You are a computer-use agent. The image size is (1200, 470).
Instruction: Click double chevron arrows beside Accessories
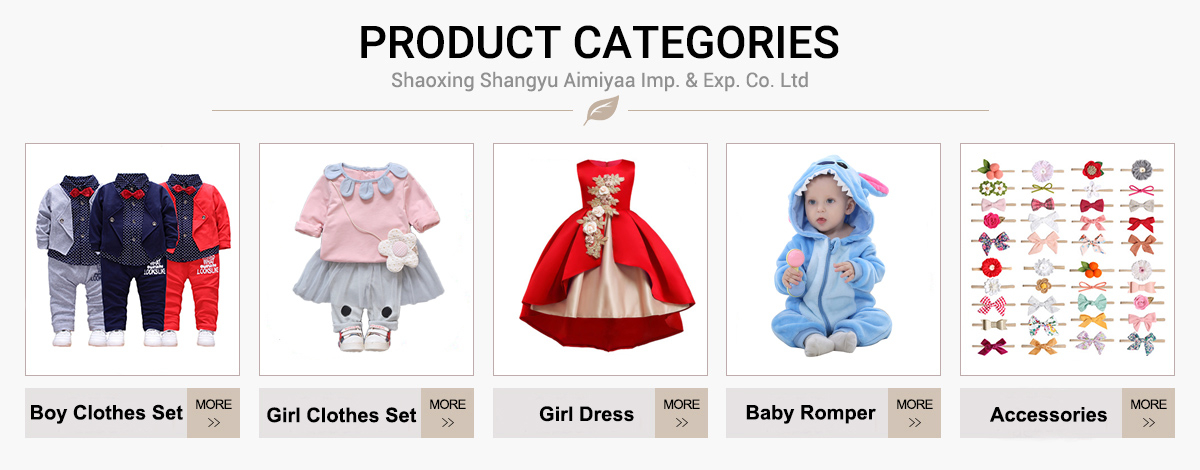tap(1148, 423)
